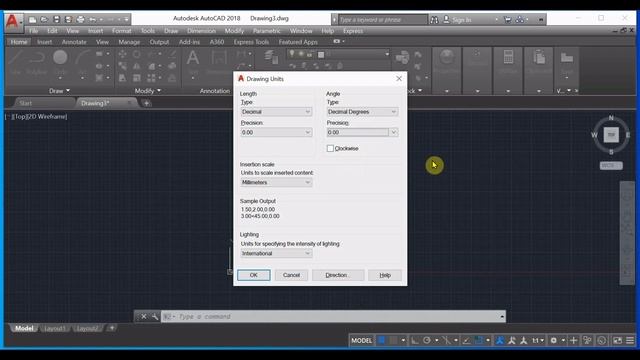640x360 pixels.
Task: Click the Open file icon in quick access
Action: [x=44, y=20]
